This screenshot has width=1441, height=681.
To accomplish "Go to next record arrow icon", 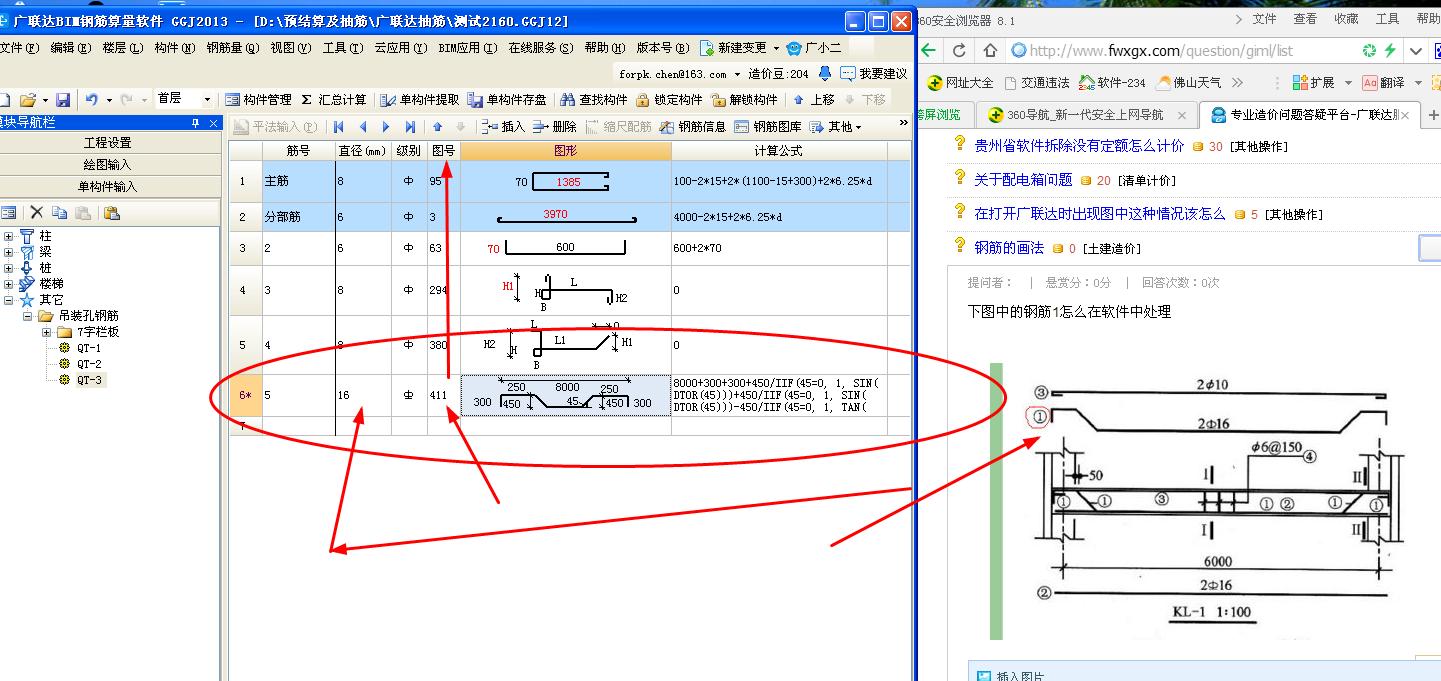I will [x=387, y=127].
